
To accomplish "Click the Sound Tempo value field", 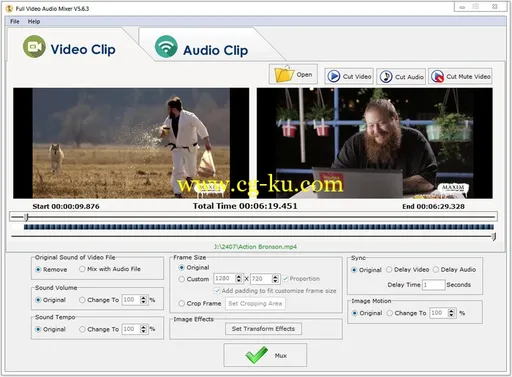I will (131, 329).
